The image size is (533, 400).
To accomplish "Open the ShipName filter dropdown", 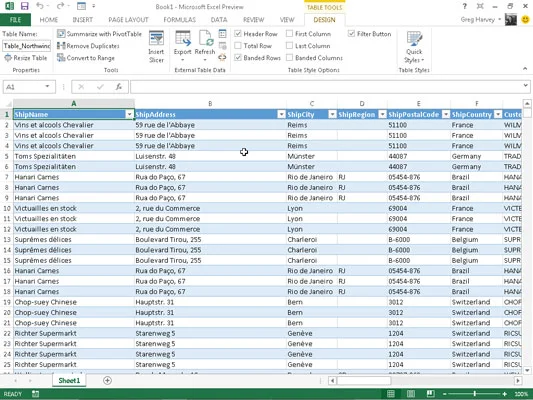I will (130, 115).
